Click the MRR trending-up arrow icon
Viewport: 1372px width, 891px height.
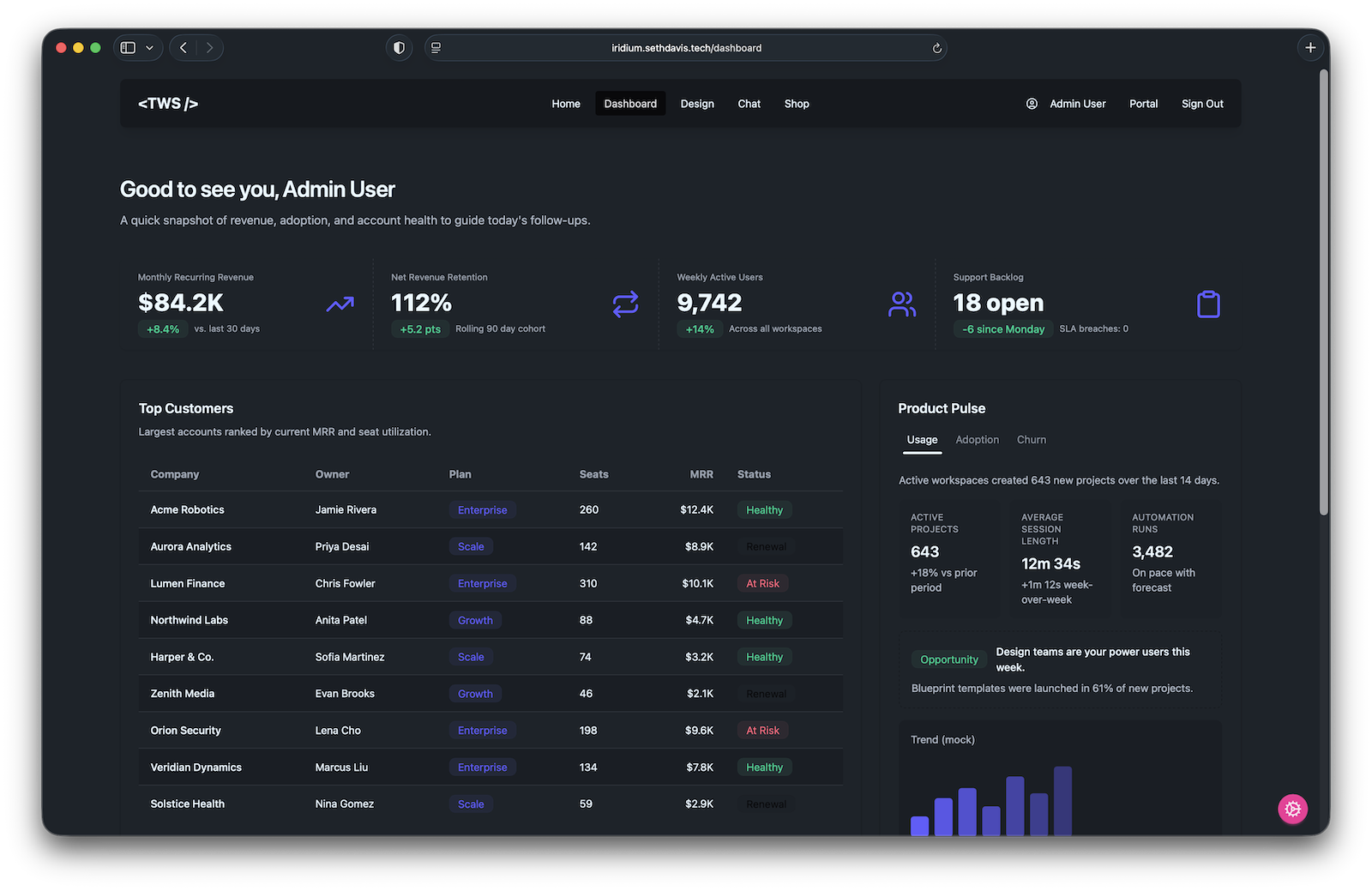point(340,304)
